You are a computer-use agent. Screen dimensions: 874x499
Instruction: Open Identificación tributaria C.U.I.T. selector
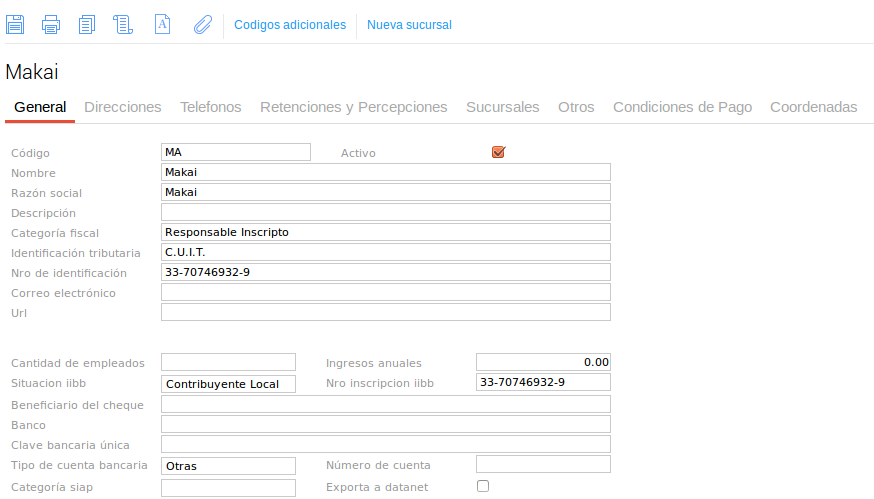coord(386,253)
